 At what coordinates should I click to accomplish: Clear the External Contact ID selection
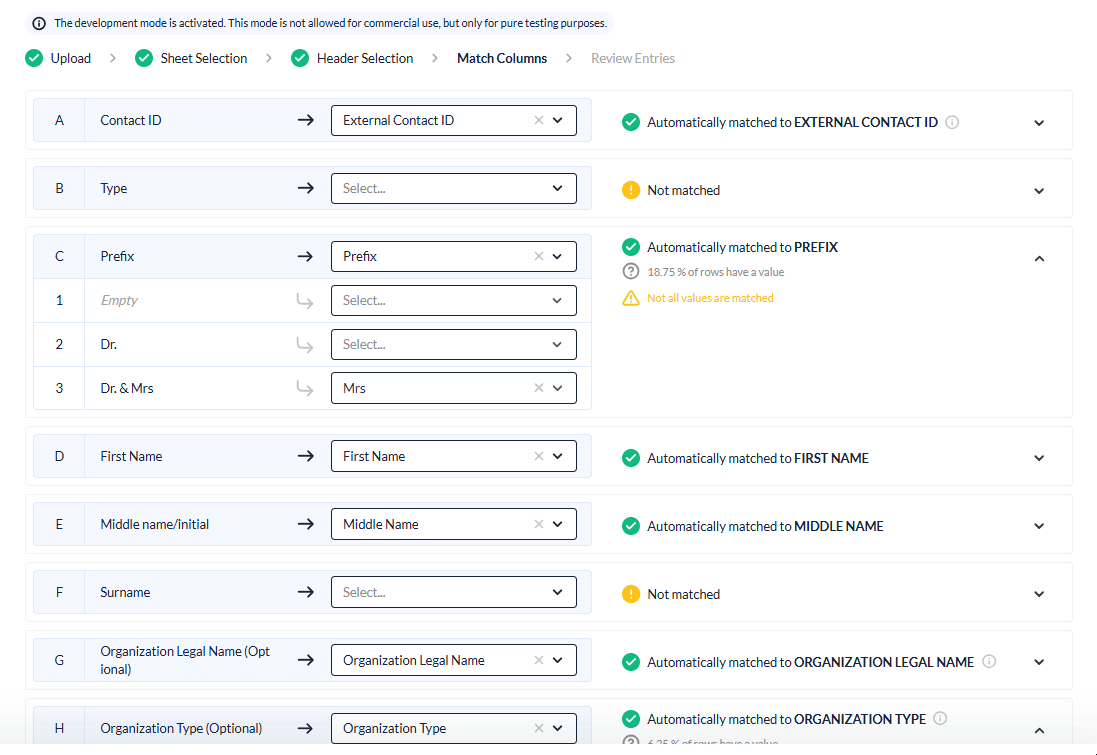539,120
